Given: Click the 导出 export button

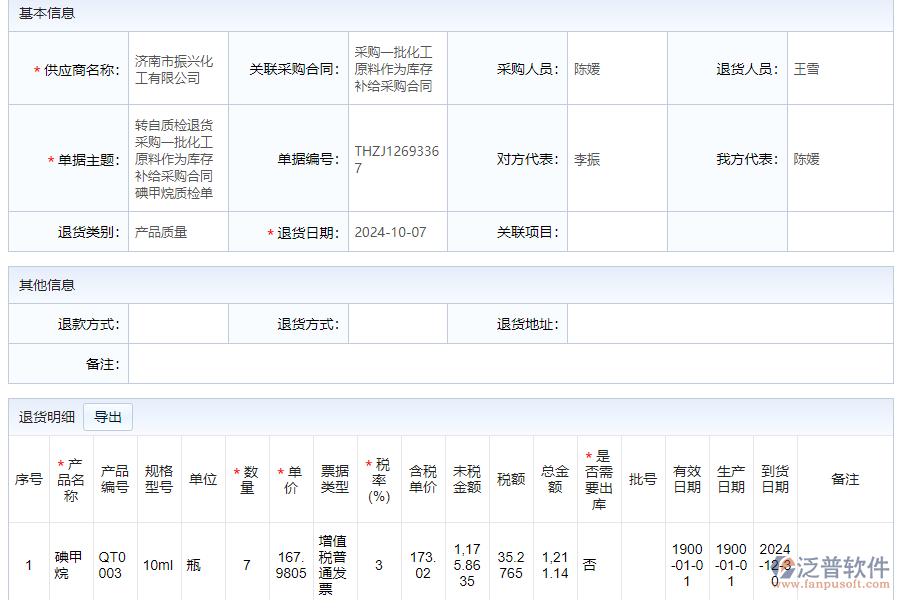Looking at the screenshot, I should click(108, 417).
